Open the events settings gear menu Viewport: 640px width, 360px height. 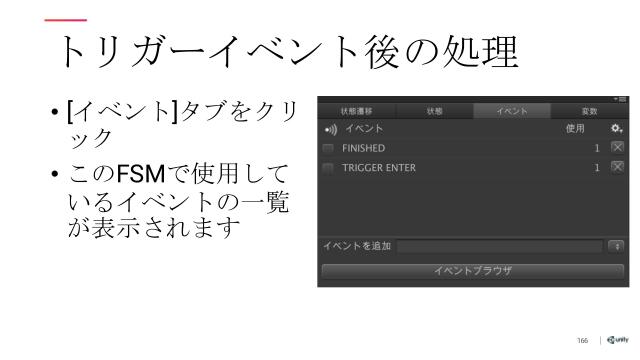pos(617,129)
